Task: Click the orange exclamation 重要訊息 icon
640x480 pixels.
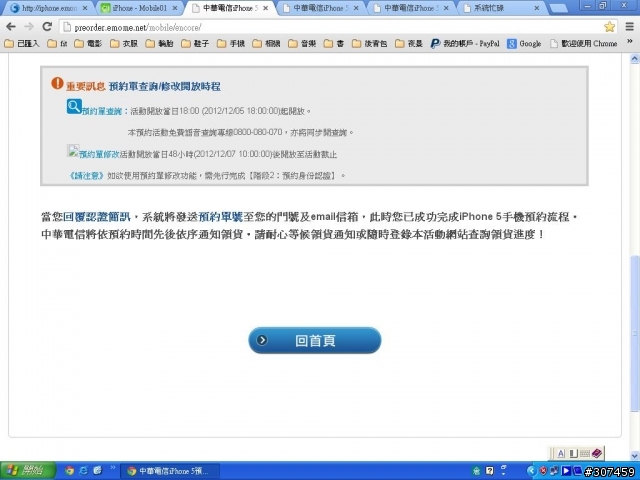Action: coord(57,83)
